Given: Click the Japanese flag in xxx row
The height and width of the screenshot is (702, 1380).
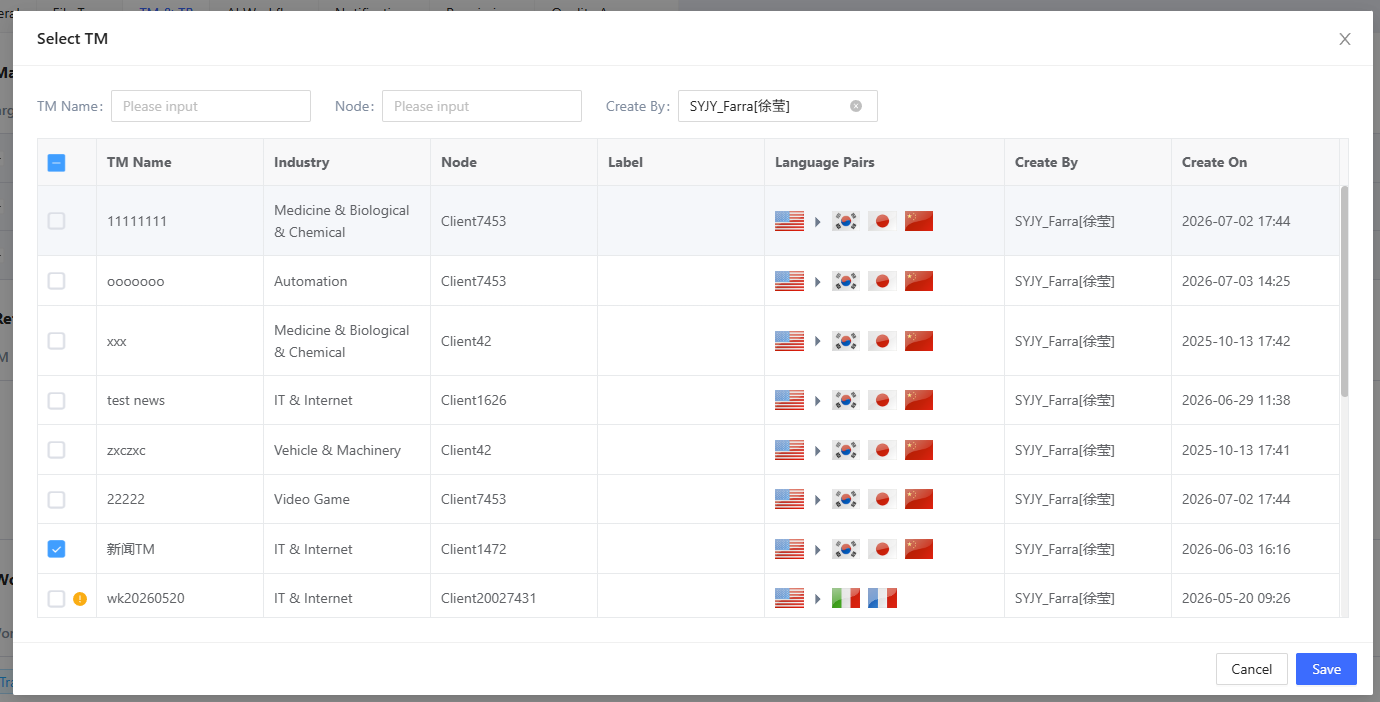Looking at the screenshot, I should [x=882, y=341].
